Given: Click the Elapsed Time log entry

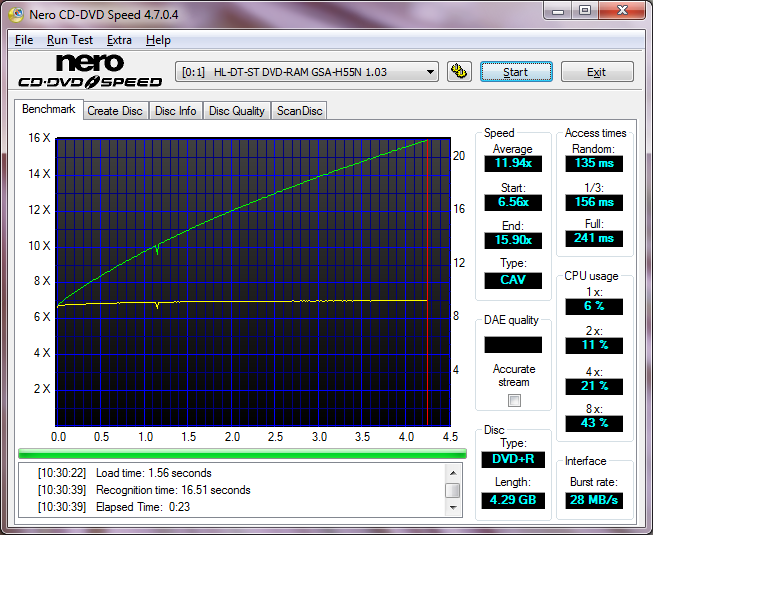Looking at the screenshot, I should coord(114,507).
